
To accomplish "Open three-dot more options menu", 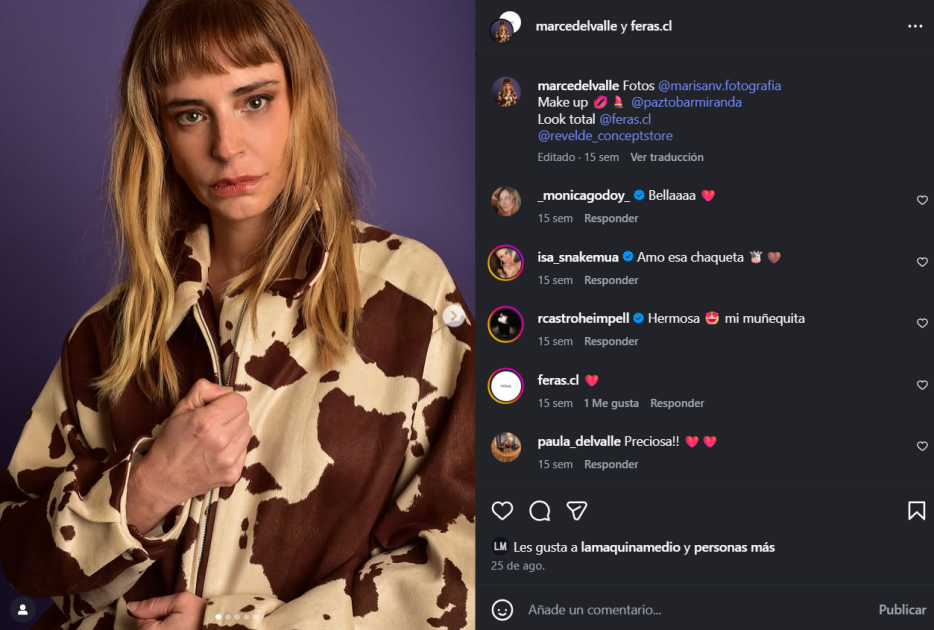I will pos(915,26).
